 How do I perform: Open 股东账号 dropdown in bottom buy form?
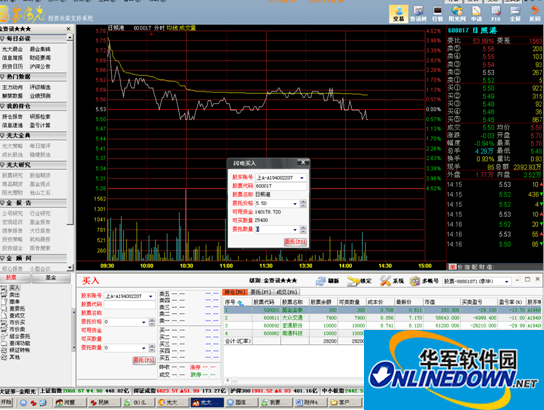(151, 296)
